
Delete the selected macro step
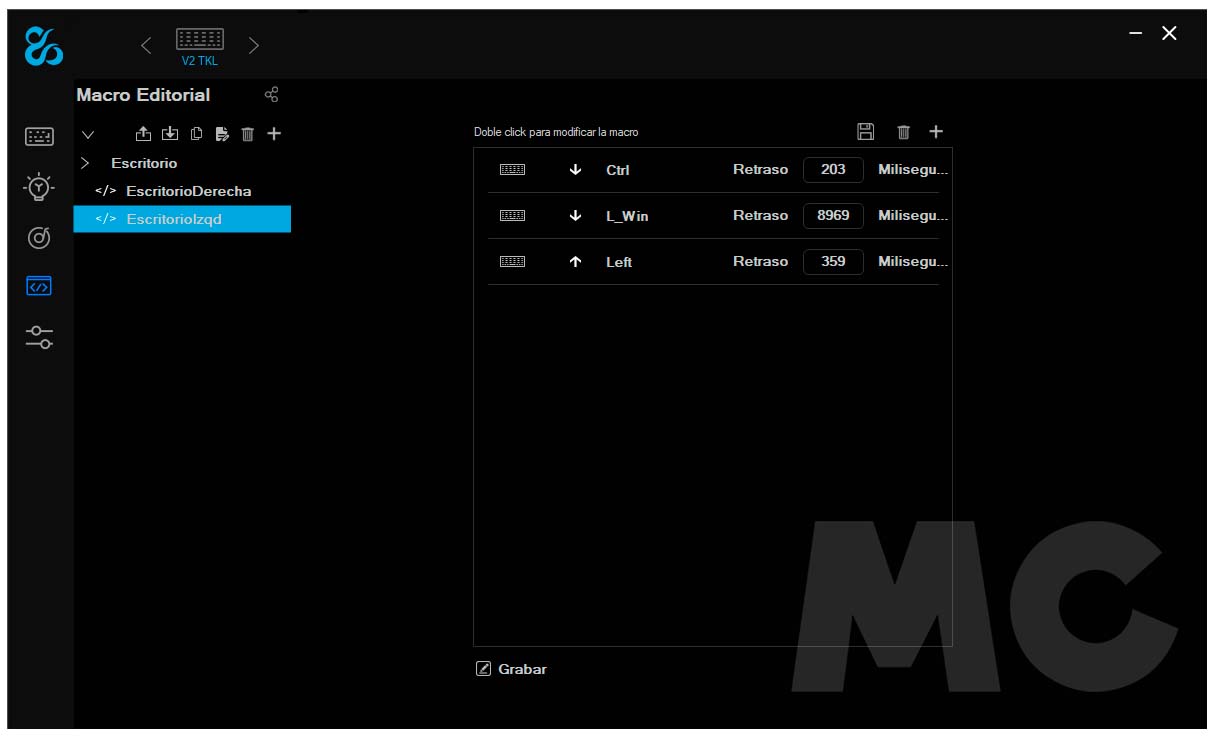pos(903,132)
